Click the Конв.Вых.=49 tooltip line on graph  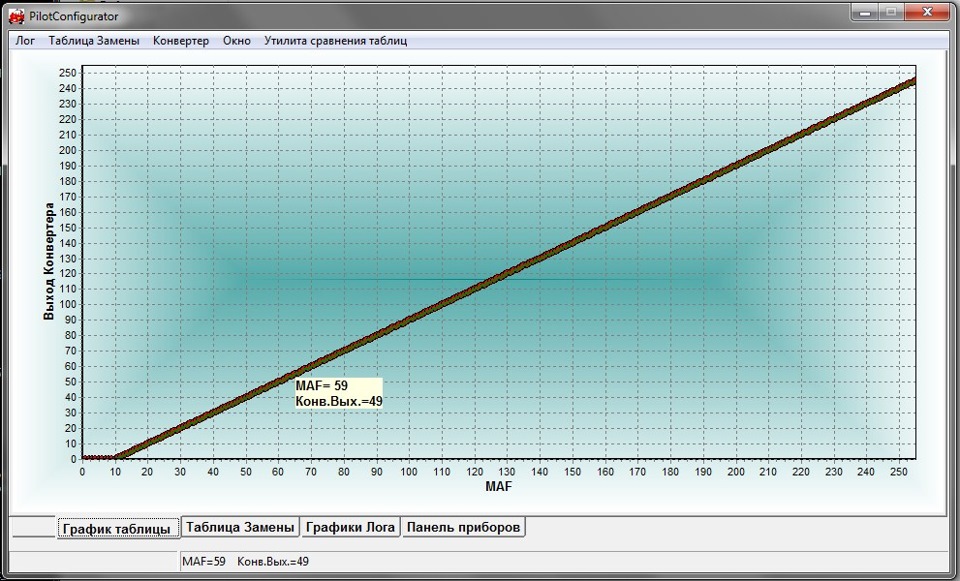point(339,401)
